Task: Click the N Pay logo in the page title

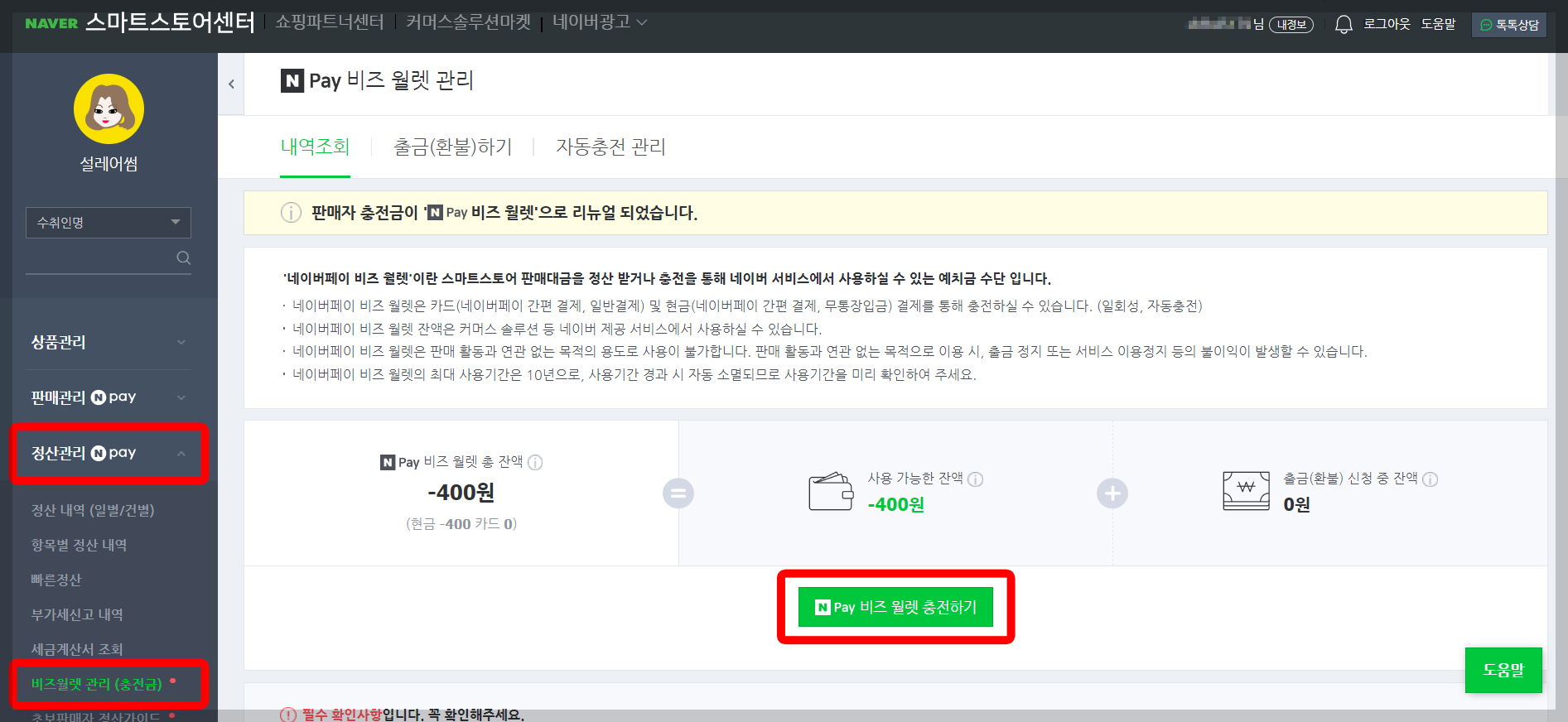Action: (x=311, y=80)
